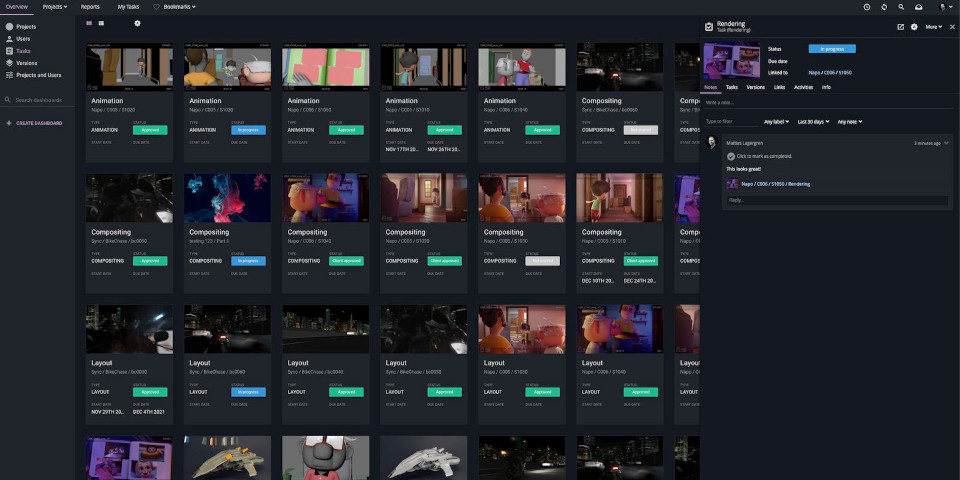Open the My Tasks menu item
Viewport: 960px width, 480px height.
[x=129, y=7]
